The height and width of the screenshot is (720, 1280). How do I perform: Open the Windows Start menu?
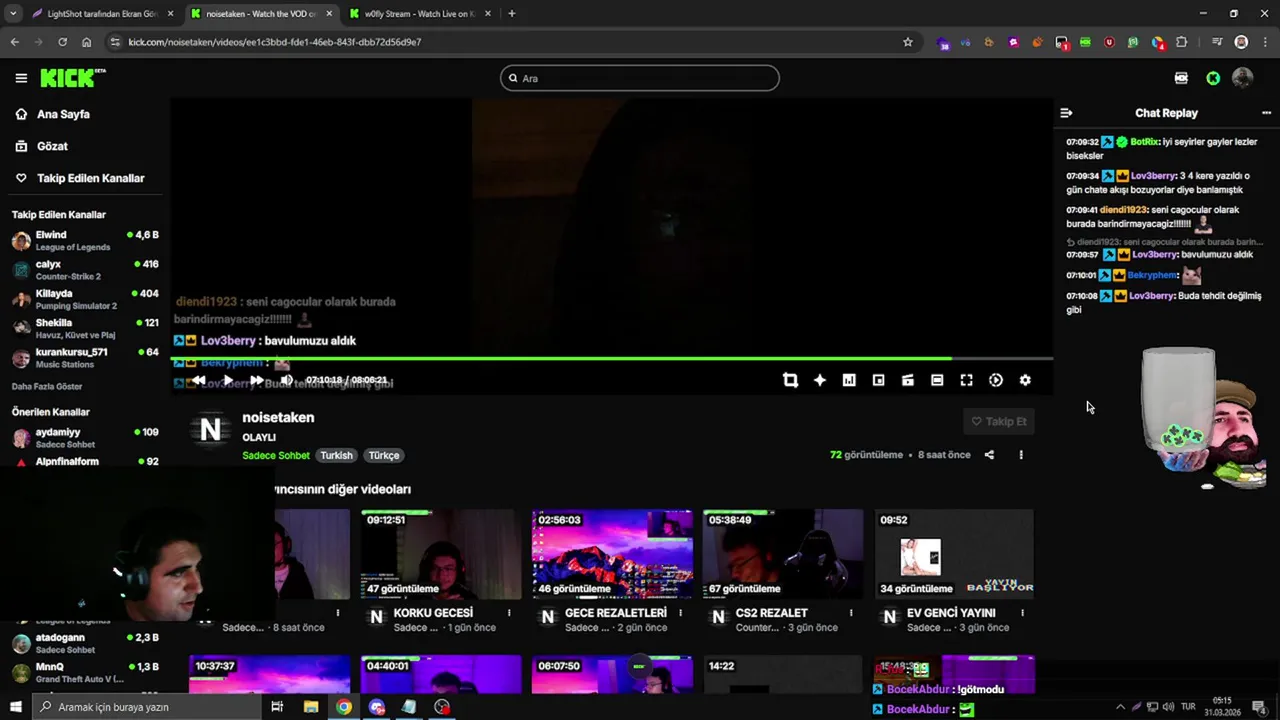pos(15,707)
